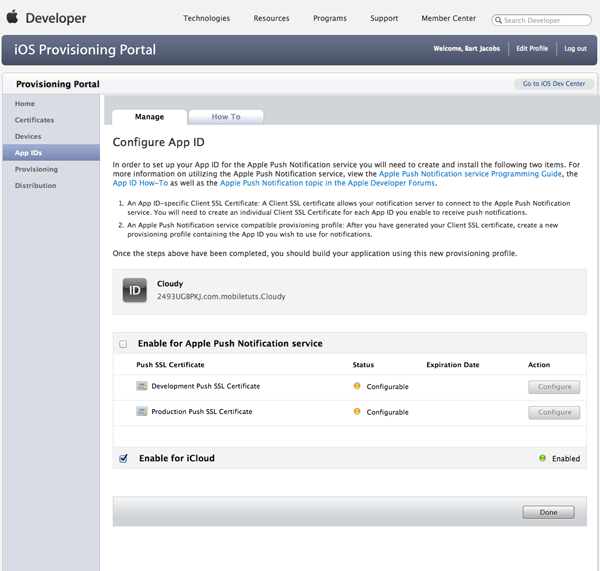Click Configure for Development Push SSL Certificate
The height and width of the screenshot is (571, 600).
[x=554, y=387]
